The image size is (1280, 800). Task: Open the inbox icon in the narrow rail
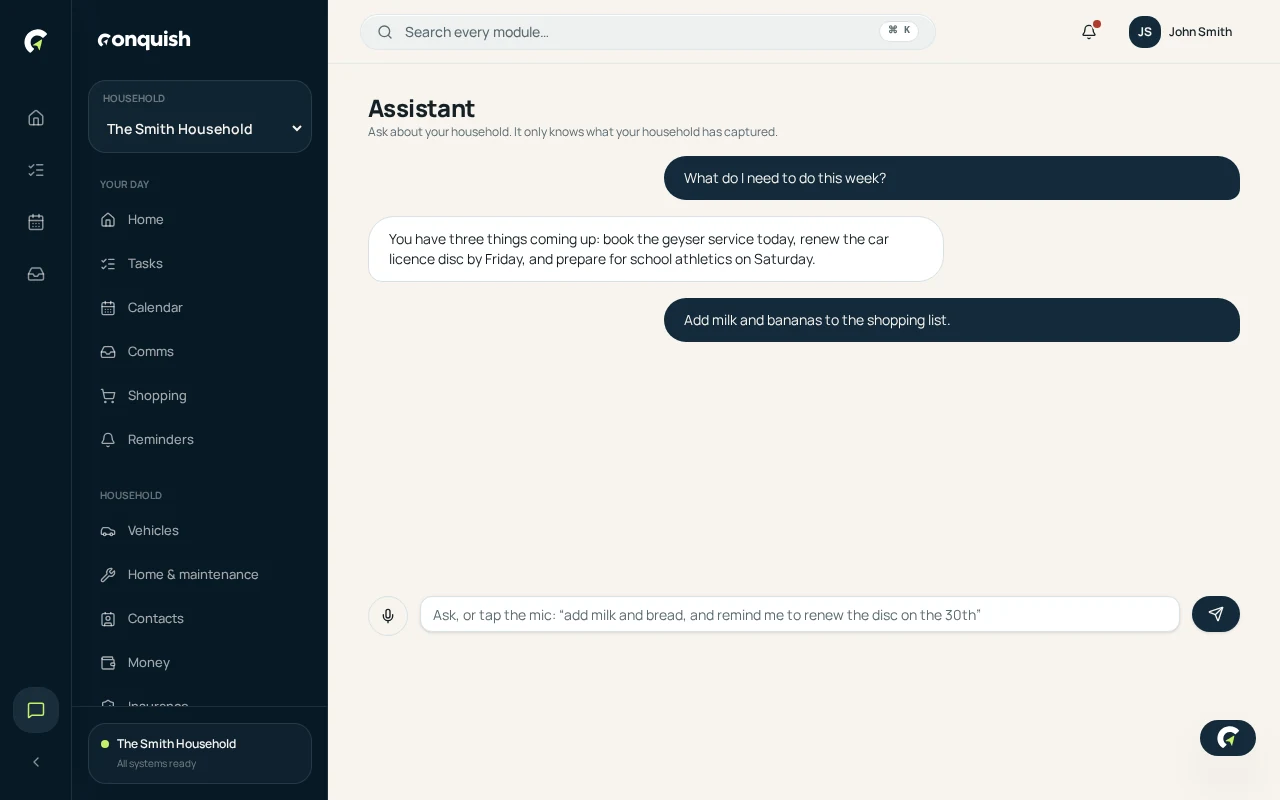(36, 274)
